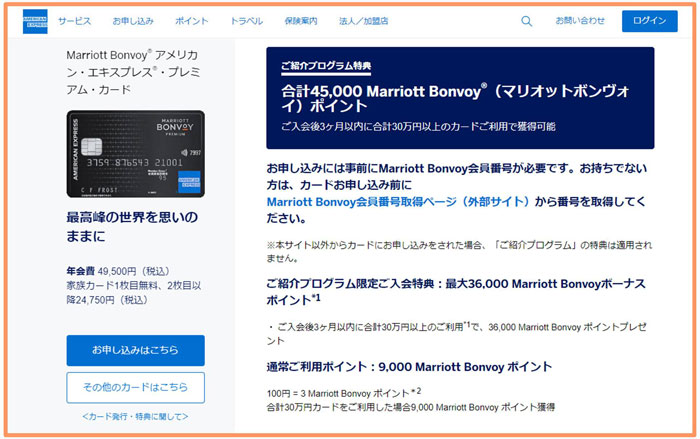This screenshot has width=700, height=439.
Task: Click the ログイン button
Action: (650, 21)
